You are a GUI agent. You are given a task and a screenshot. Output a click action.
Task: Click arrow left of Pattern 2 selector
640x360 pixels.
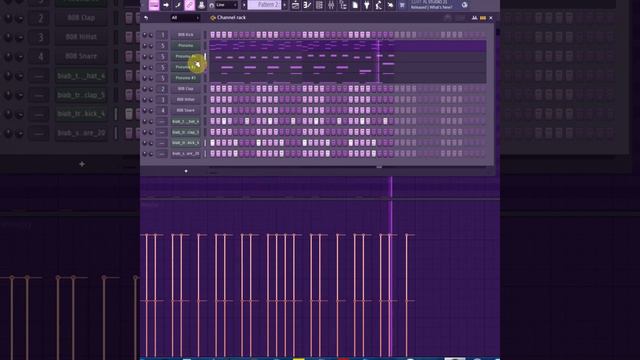(x=244, y=5)
